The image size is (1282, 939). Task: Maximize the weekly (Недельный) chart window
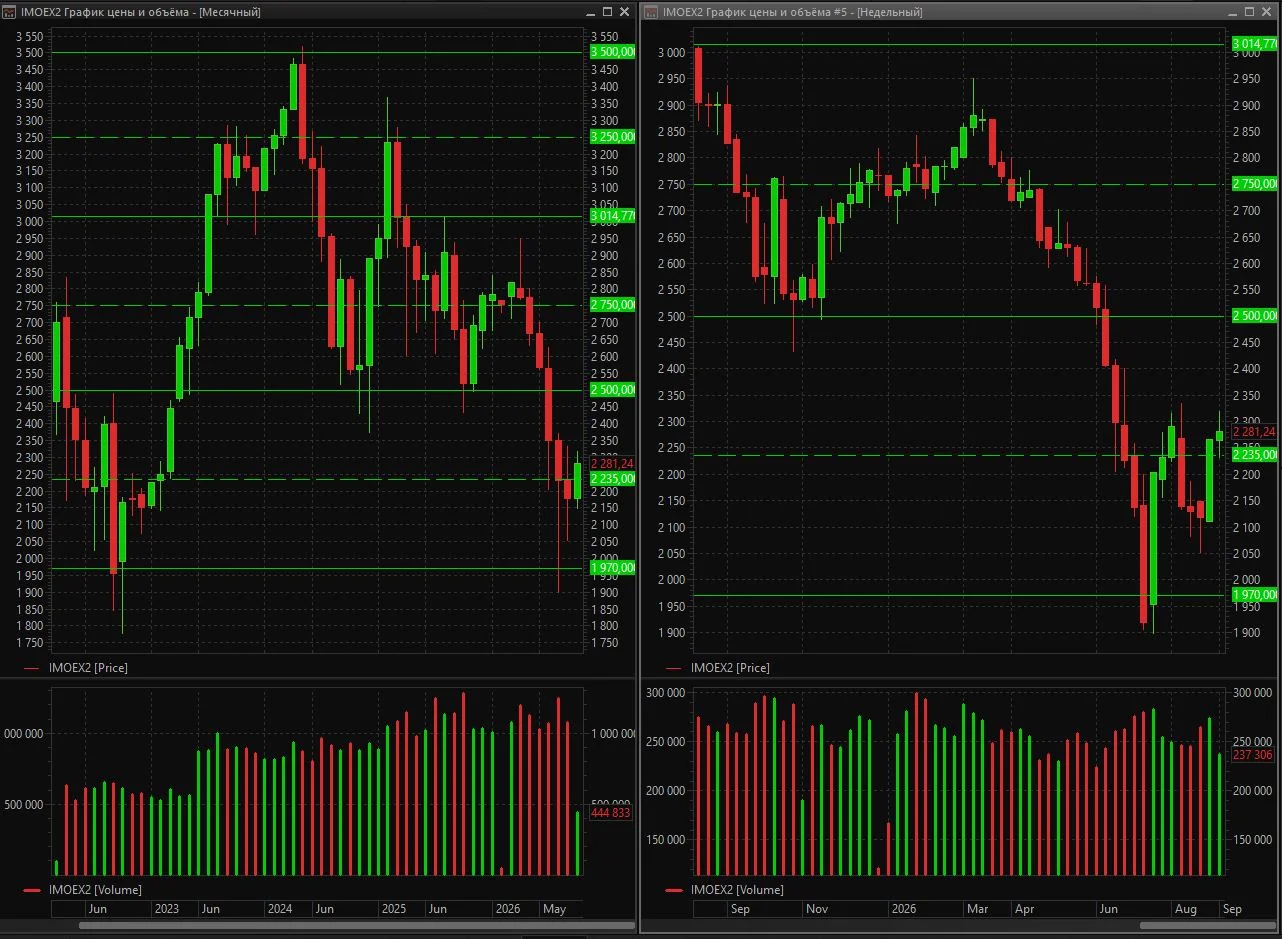pyautogui.click(x=1250, y=12)
